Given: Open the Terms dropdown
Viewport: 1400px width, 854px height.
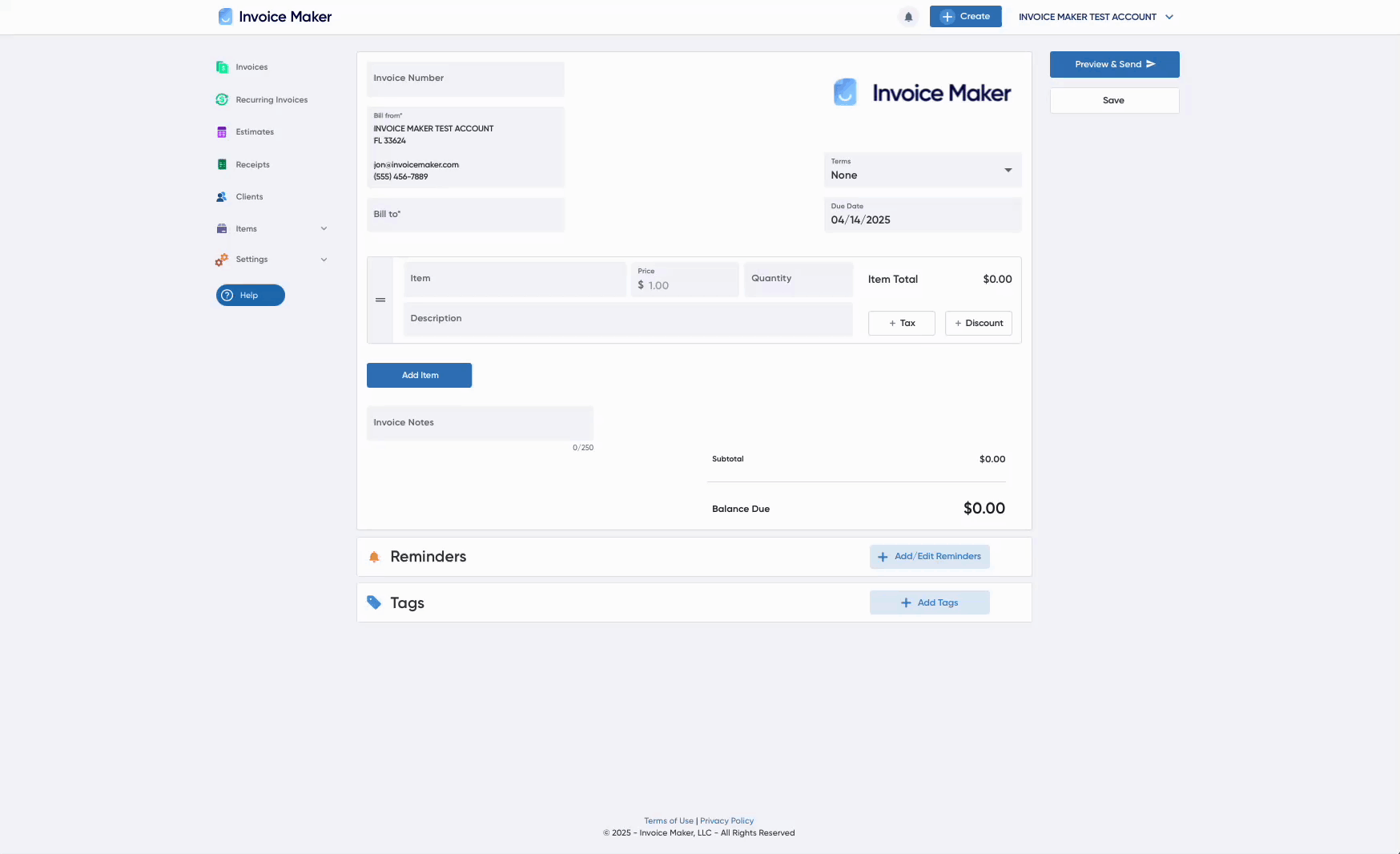Looking at the screenshot, I should coord(923,170).
